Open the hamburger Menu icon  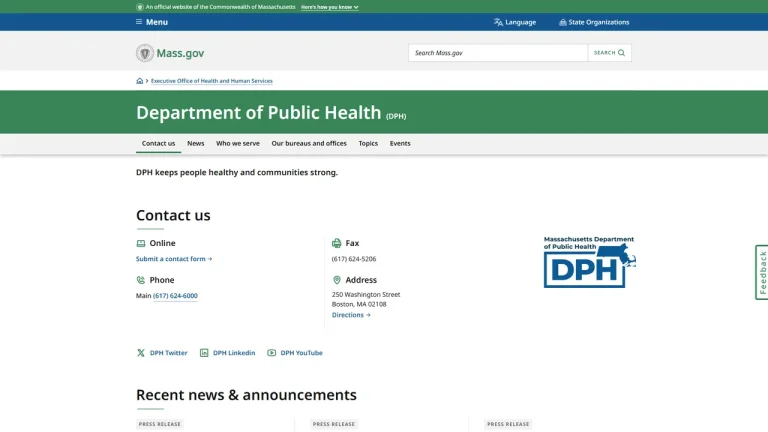point(139,22)
